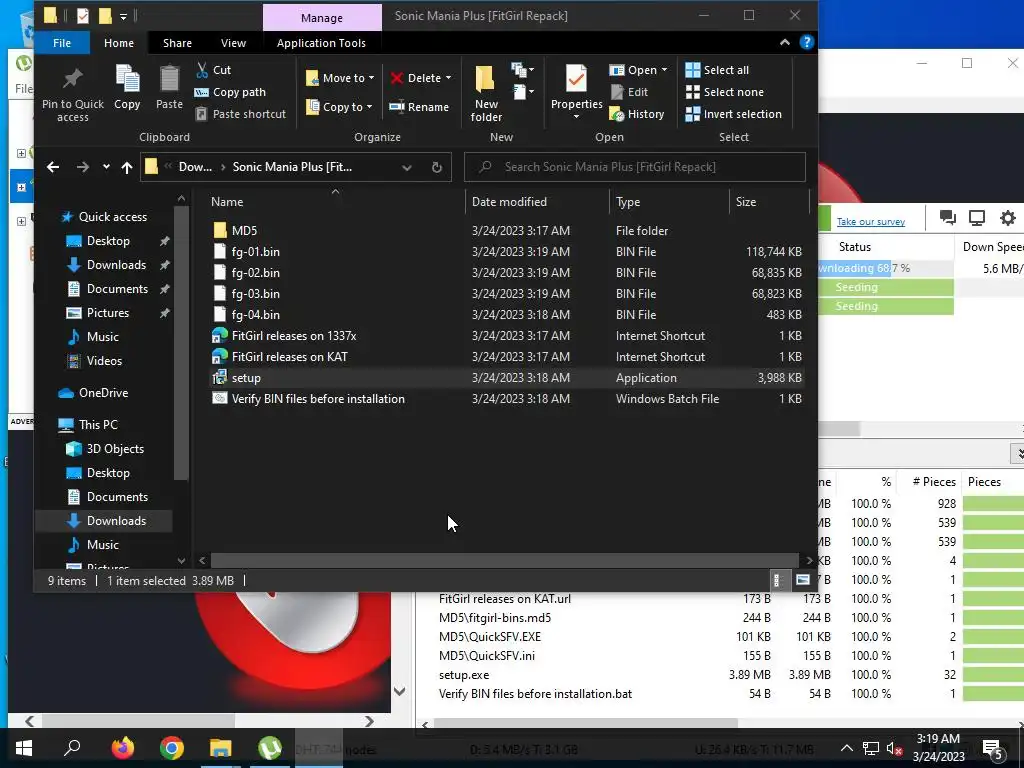
Task: Select fg-01.bin file
Action: pyautogui.click(x=255, y=251)
